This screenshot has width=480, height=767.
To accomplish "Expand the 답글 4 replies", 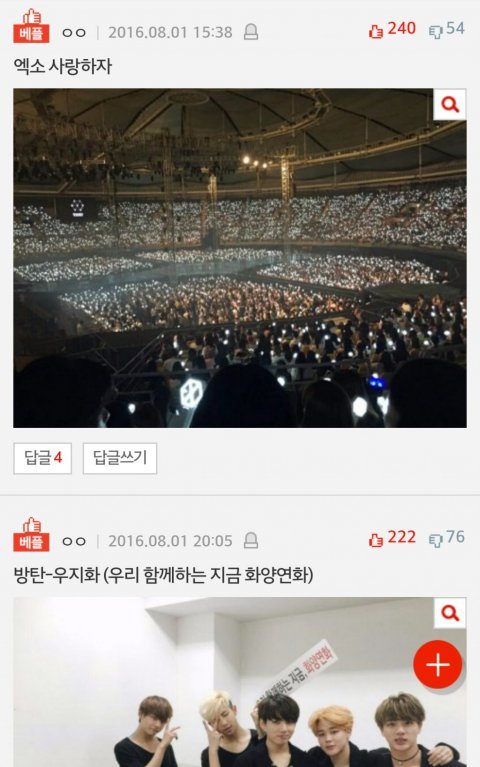I will click(x=43, y=458).
